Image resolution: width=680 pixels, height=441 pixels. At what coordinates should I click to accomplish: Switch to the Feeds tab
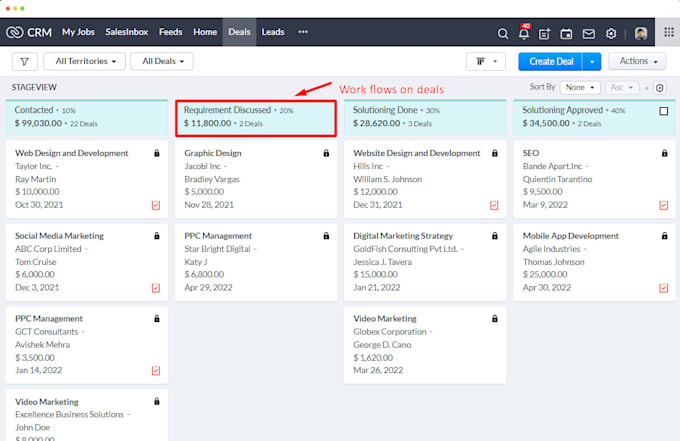click(x=170, y=32)
